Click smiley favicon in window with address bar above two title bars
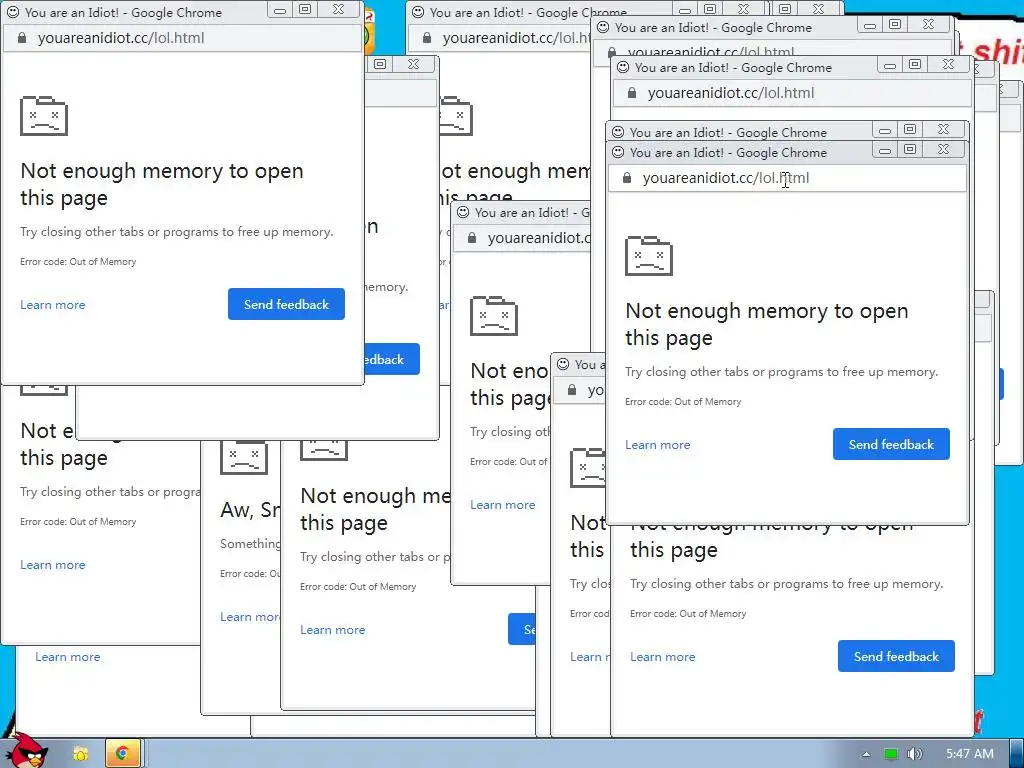The width and height of the screenshot is (1024, 768). click(623, 67)
